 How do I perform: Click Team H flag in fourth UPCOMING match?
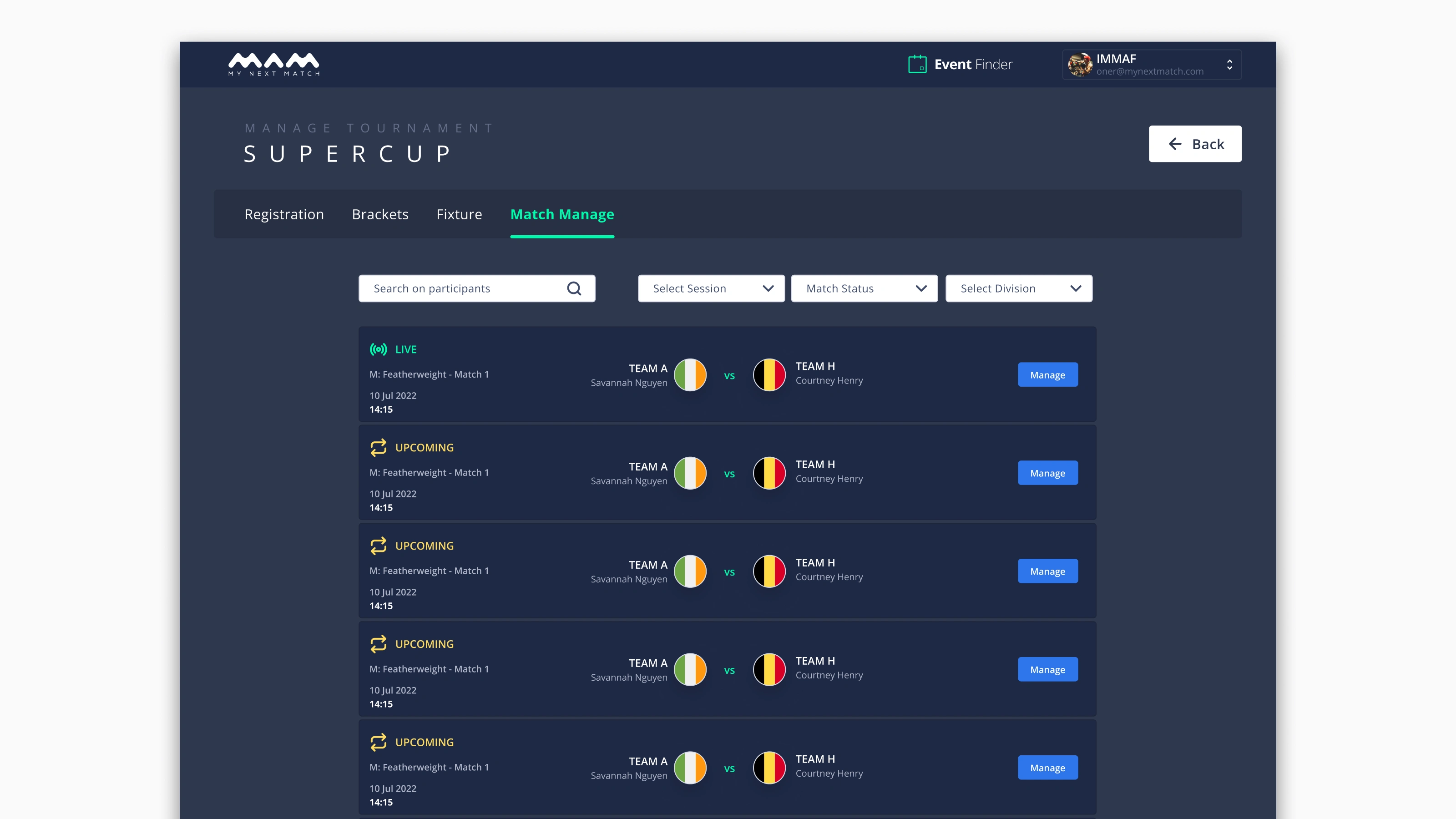tap(769, 768)
